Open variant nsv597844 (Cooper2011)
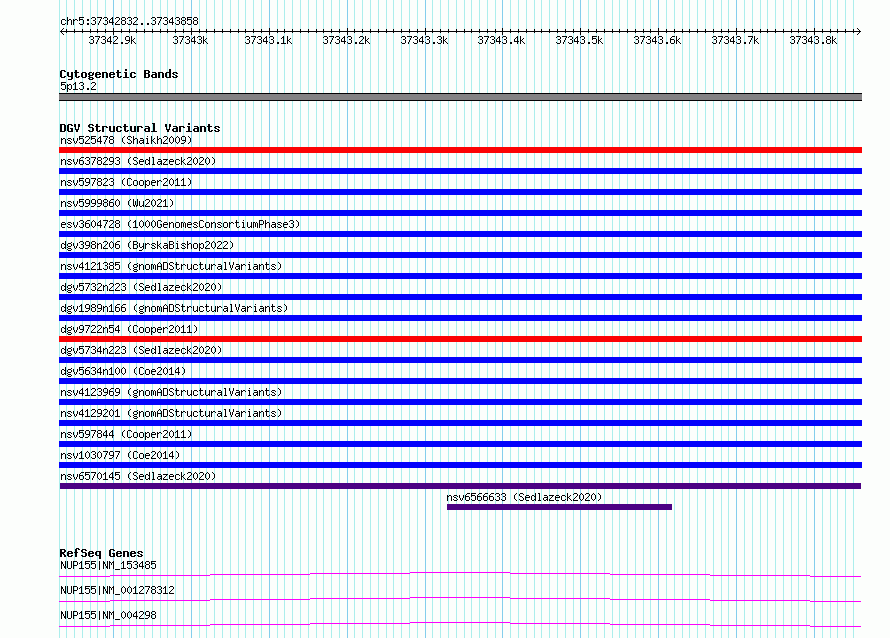 click(x=126, y=434)
